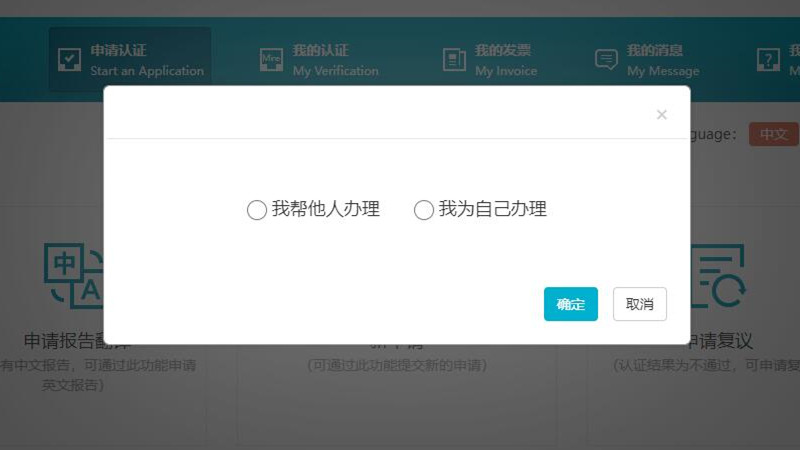Click the question mark help icon
The height and width of the screenshot is (450, 800).
pyautogui.click(x=768, y=60)
